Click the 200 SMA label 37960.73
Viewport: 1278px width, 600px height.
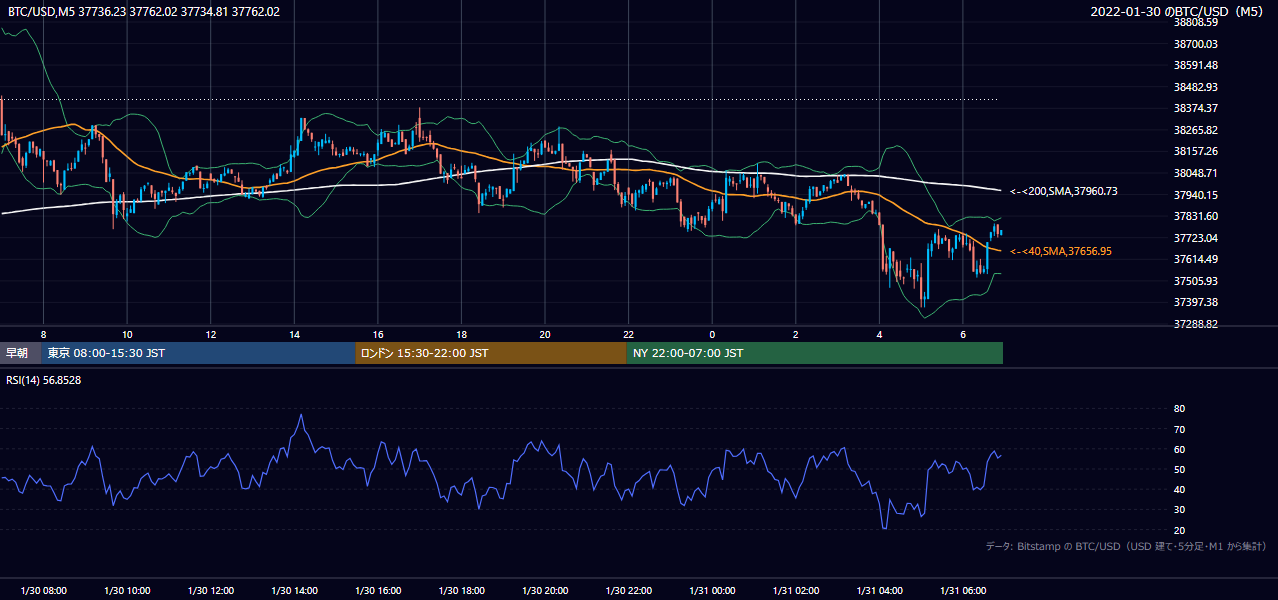tap(1064, 191)
